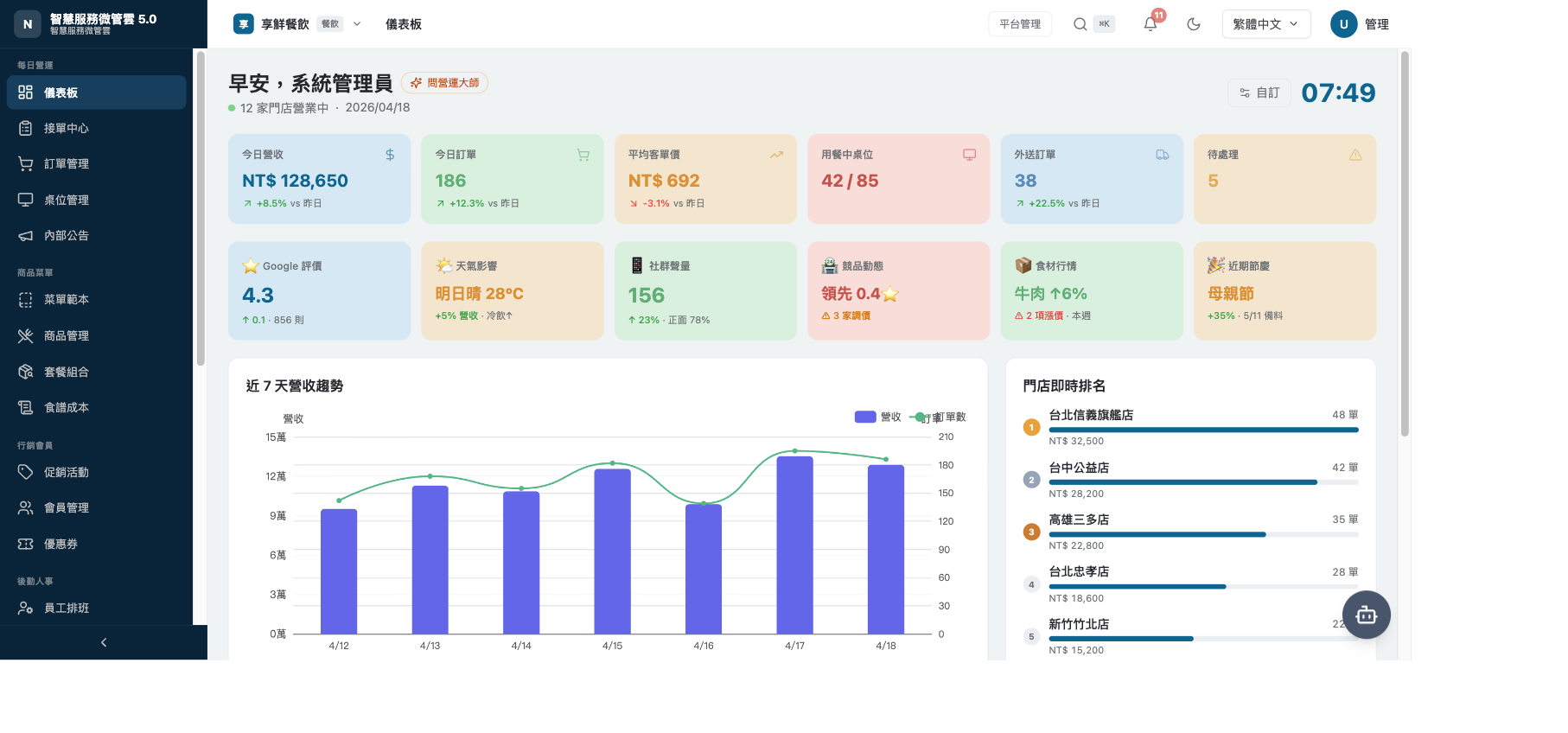Select 內部公告 menu entry

tap(96, 235)
